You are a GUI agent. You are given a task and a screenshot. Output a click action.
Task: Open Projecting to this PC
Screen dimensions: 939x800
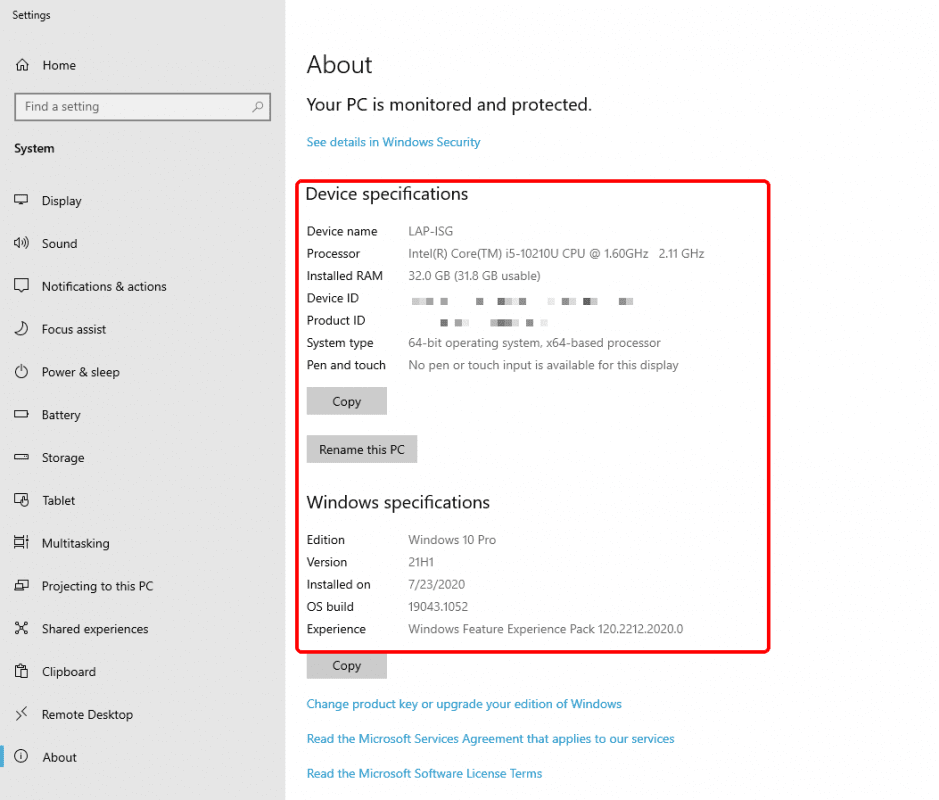pos(97,587)
